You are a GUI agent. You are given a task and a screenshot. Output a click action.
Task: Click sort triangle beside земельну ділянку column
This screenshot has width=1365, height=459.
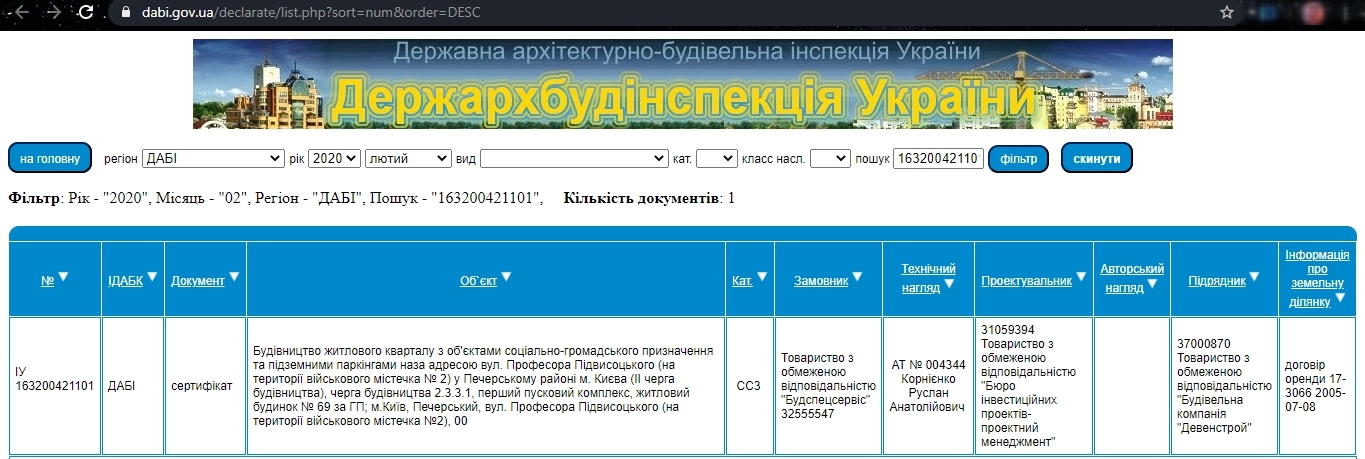click(1339, 297)
